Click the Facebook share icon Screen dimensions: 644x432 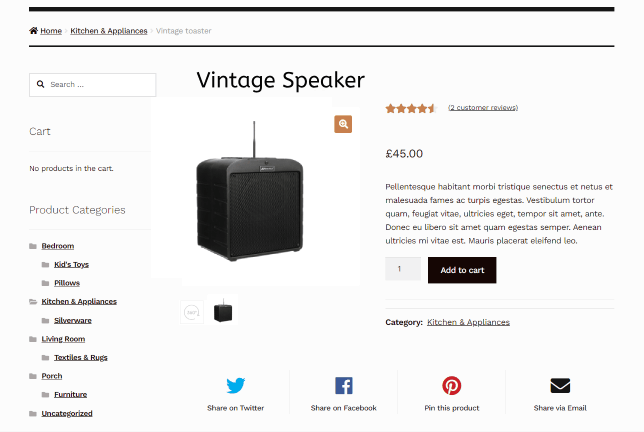tap(343, 386)
